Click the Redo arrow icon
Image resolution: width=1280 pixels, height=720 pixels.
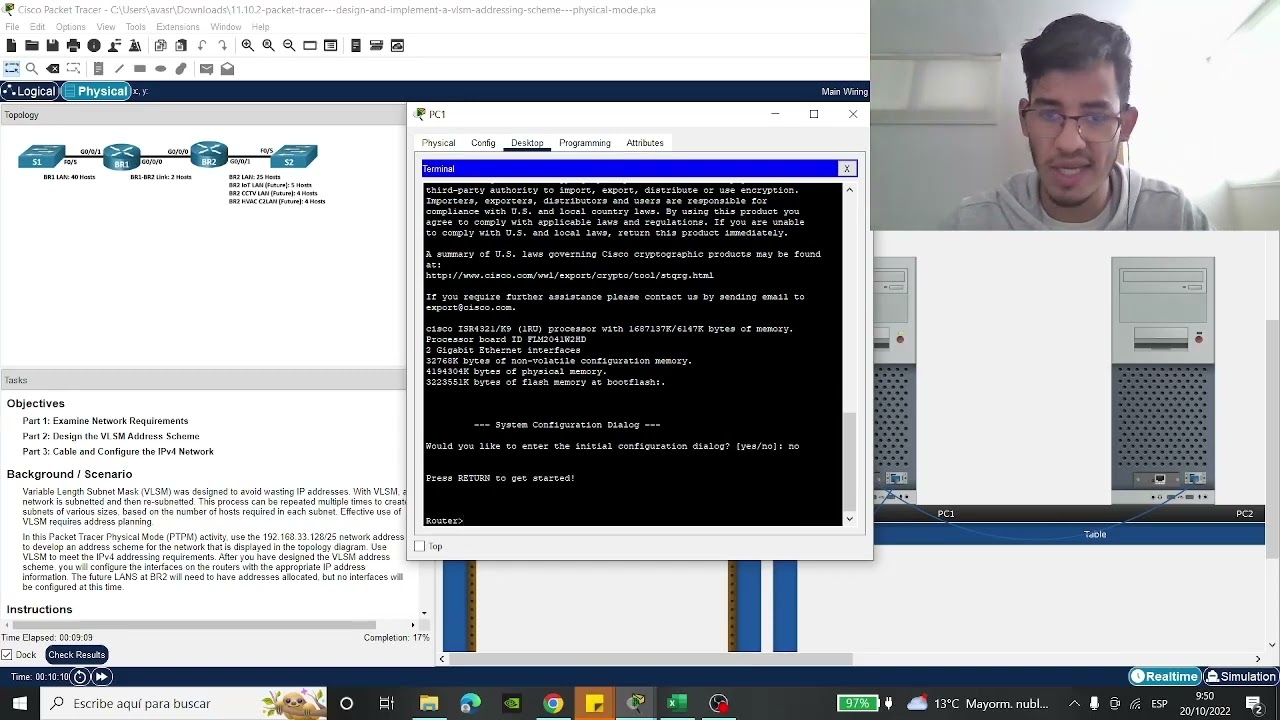tap(222, 45)
